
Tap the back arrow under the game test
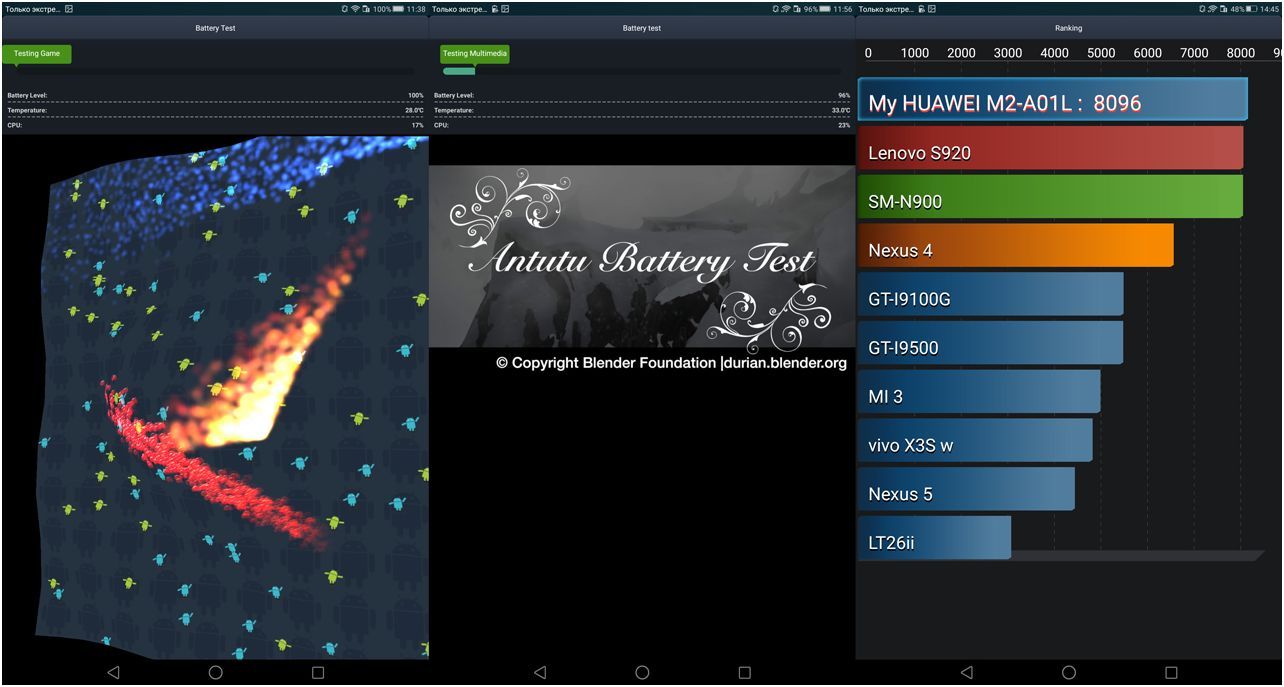[113, 673]
